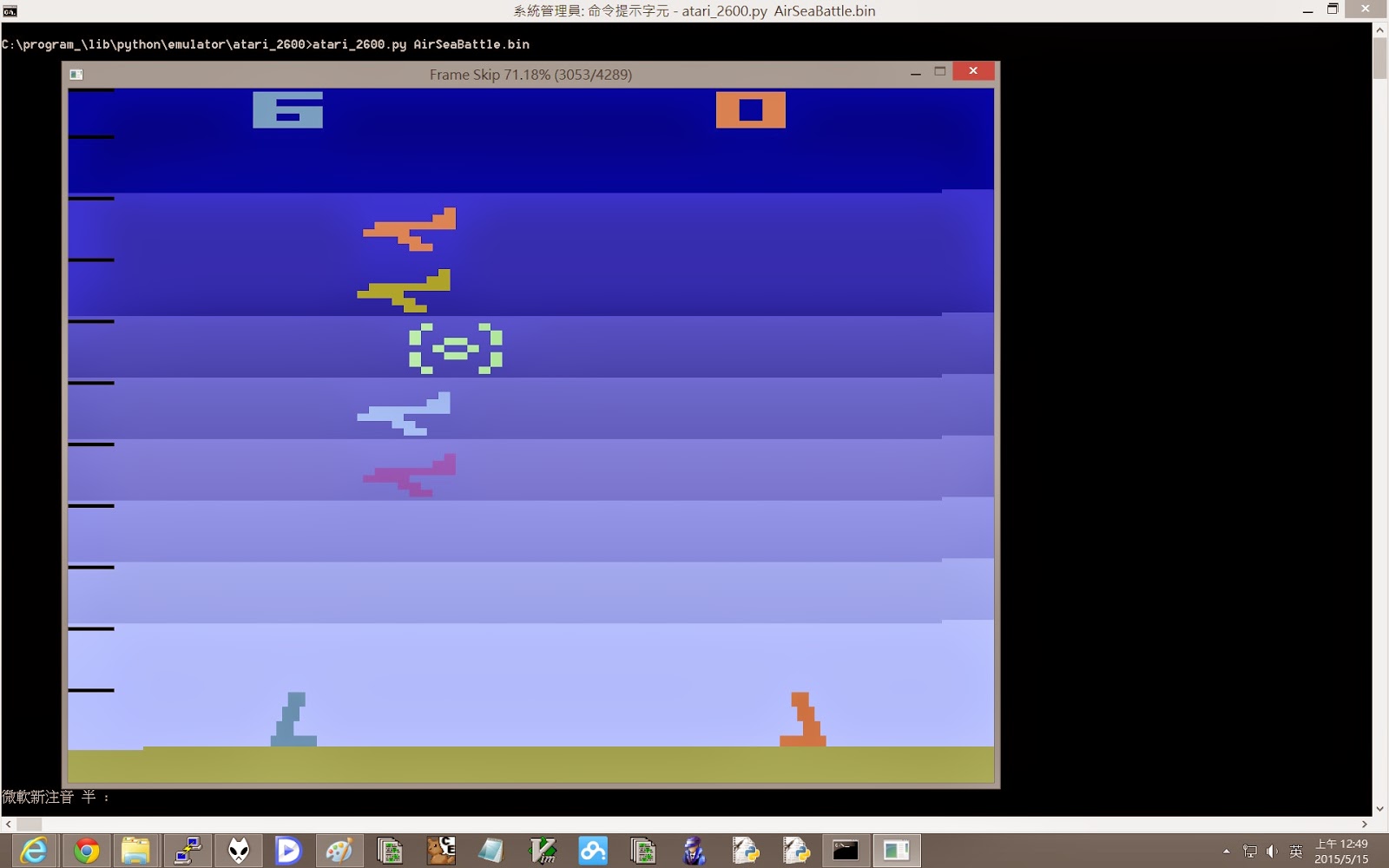Open File Explorer from the taskbar
This screenshot has height=868, width=1389.
pos(135,851)
